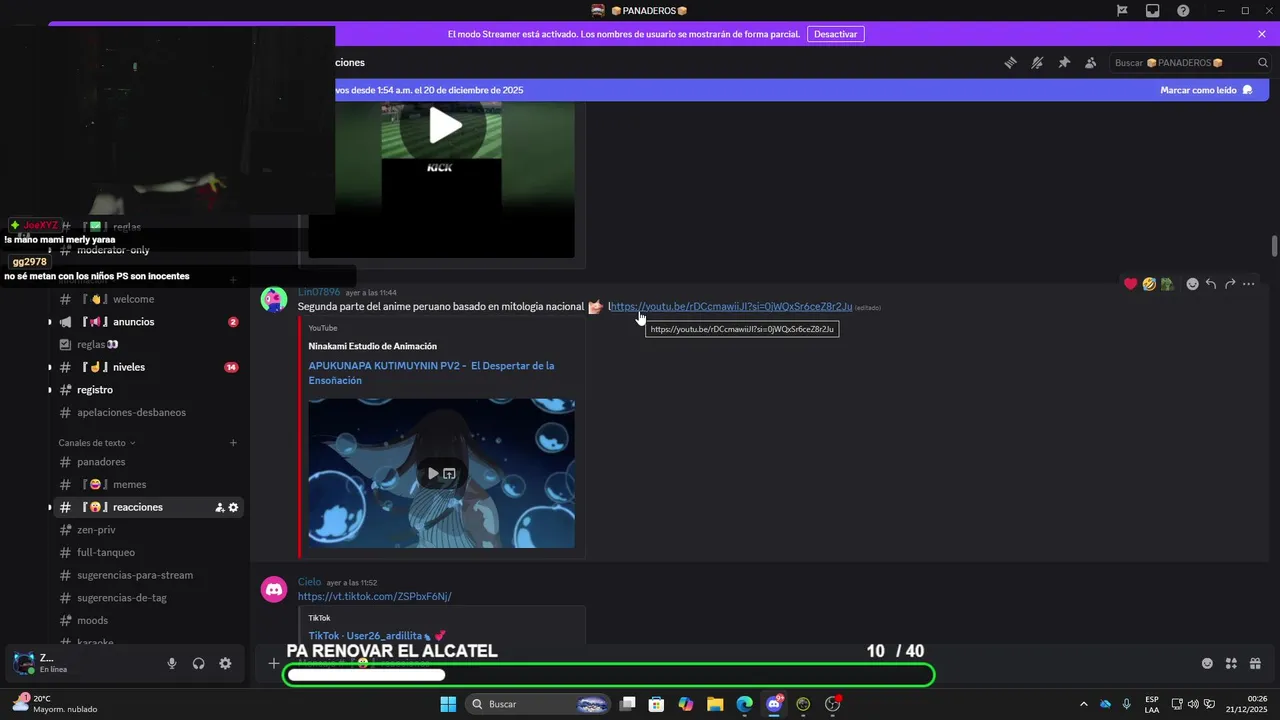
Task: Open more options on hovered message
Action: [x=1249, y=284]
